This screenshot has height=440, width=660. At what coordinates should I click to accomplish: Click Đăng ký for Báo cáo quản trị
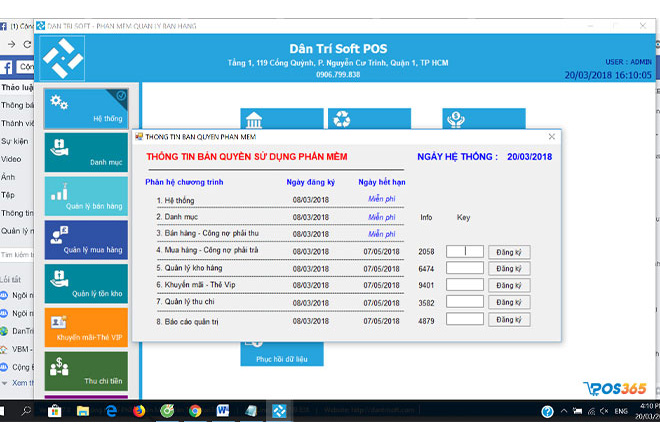point(509,320)
